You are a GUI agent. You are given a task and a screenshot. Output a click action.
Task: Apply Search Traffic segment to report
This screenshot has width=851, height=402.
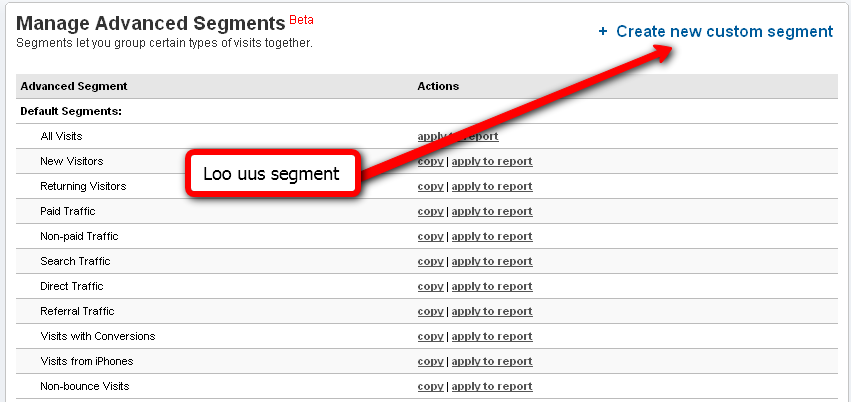[492, 261]
